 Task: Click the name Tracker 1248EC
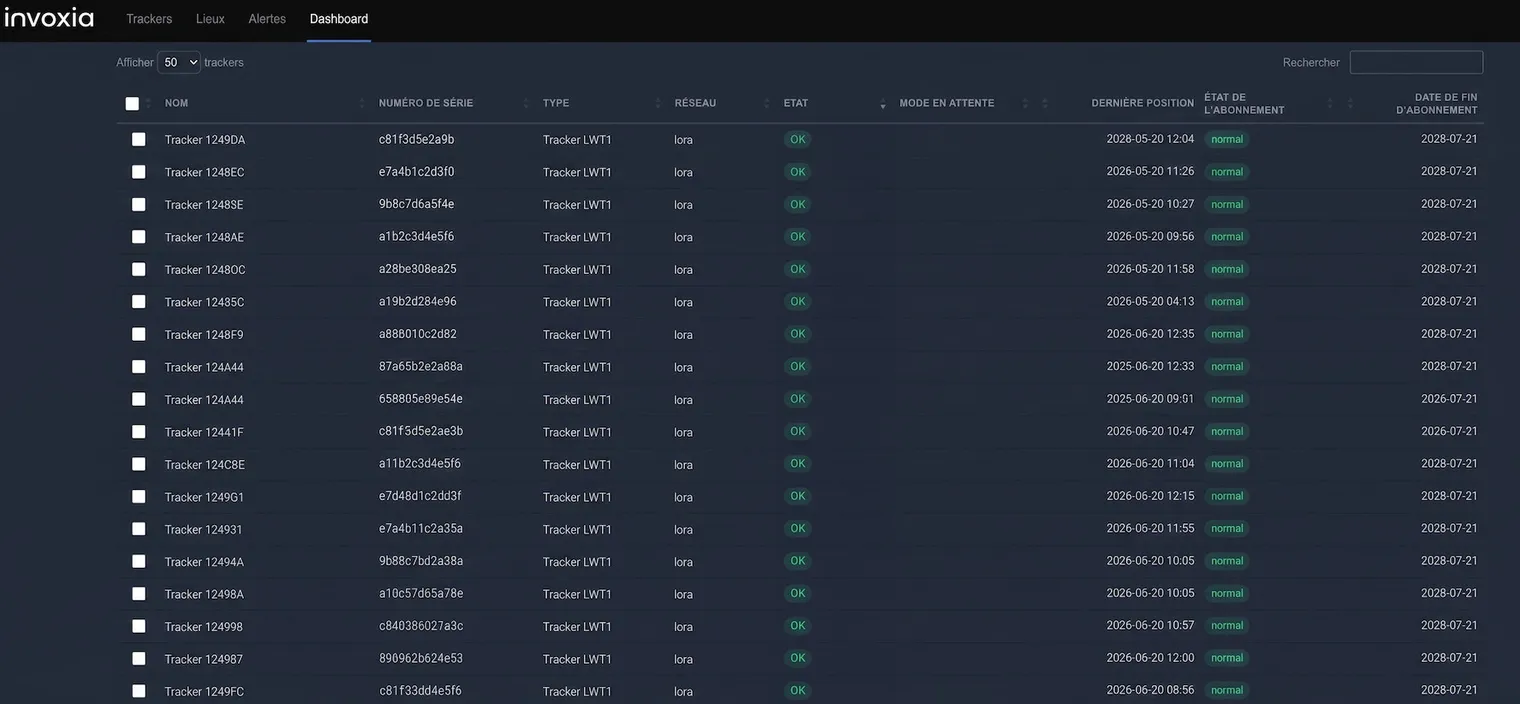[204, 172]
